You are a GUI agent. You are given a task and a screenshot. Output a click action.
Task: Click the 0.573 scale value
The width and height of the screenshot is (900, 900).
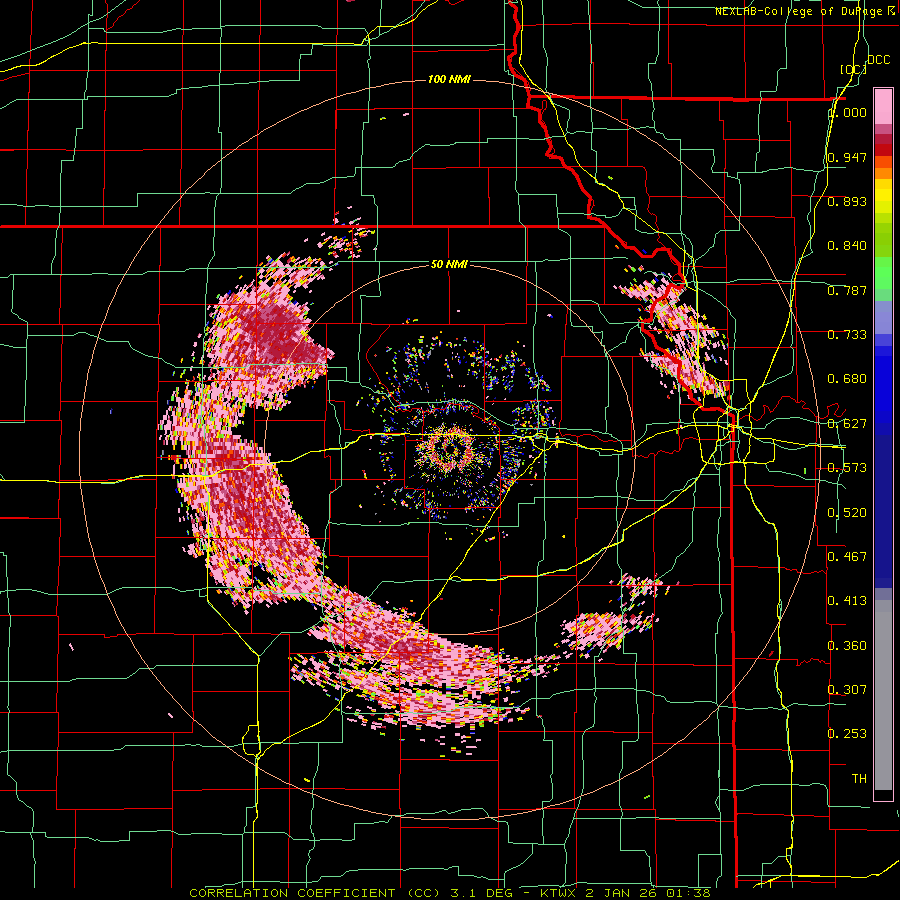click(847, 467)
